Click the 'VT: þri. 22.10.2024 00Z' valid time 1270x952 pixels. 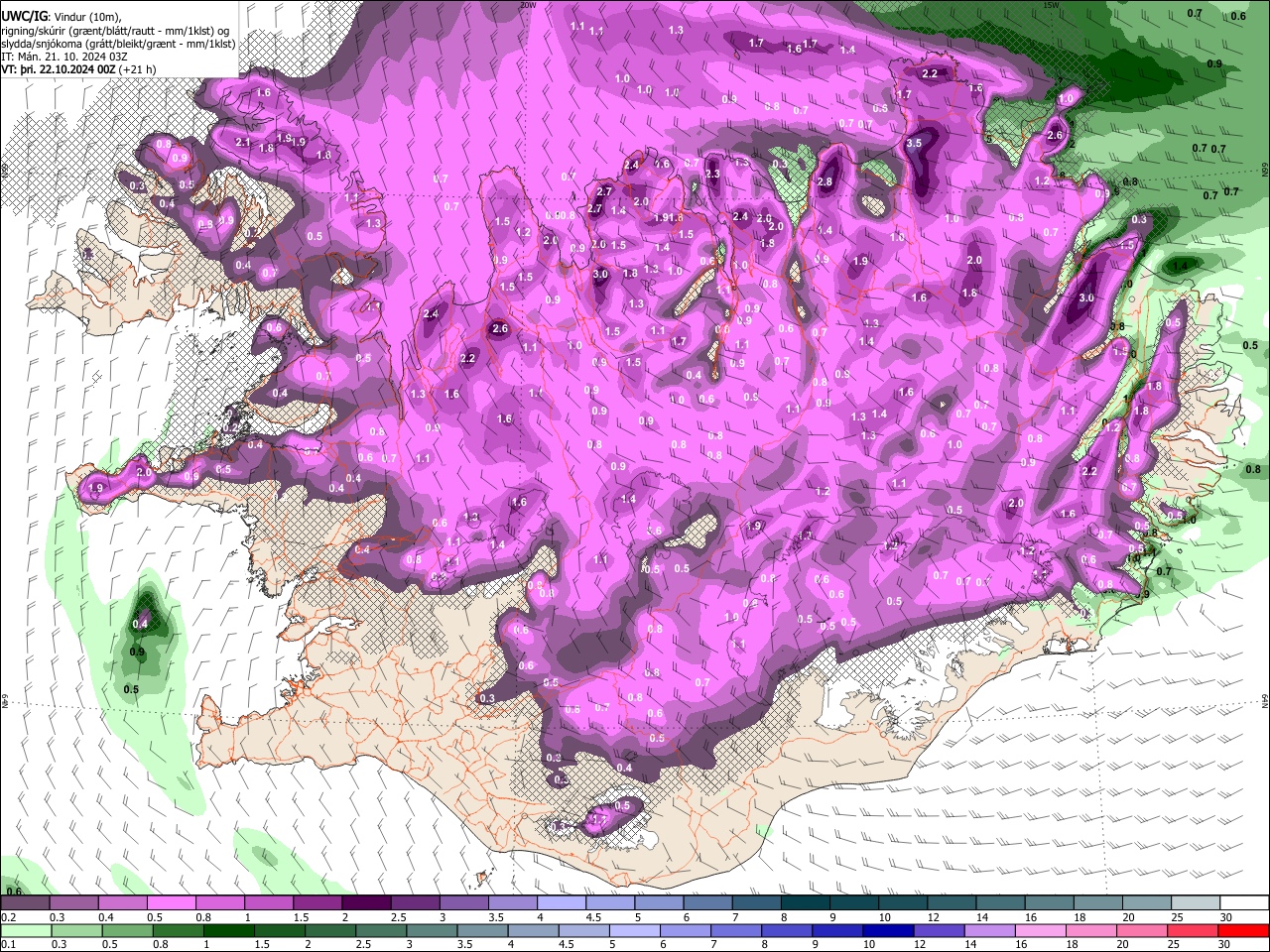[x=59, y=70]
